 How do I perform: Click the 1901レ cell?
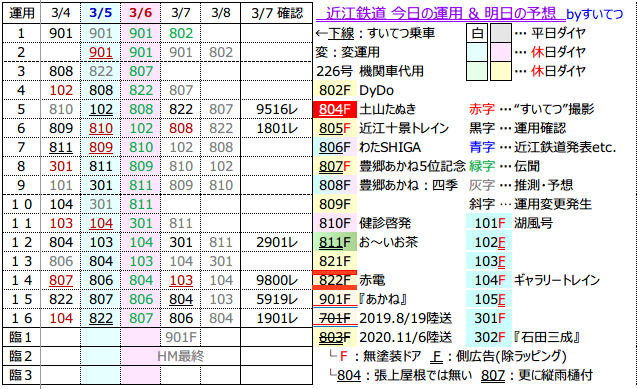[277, 318]
